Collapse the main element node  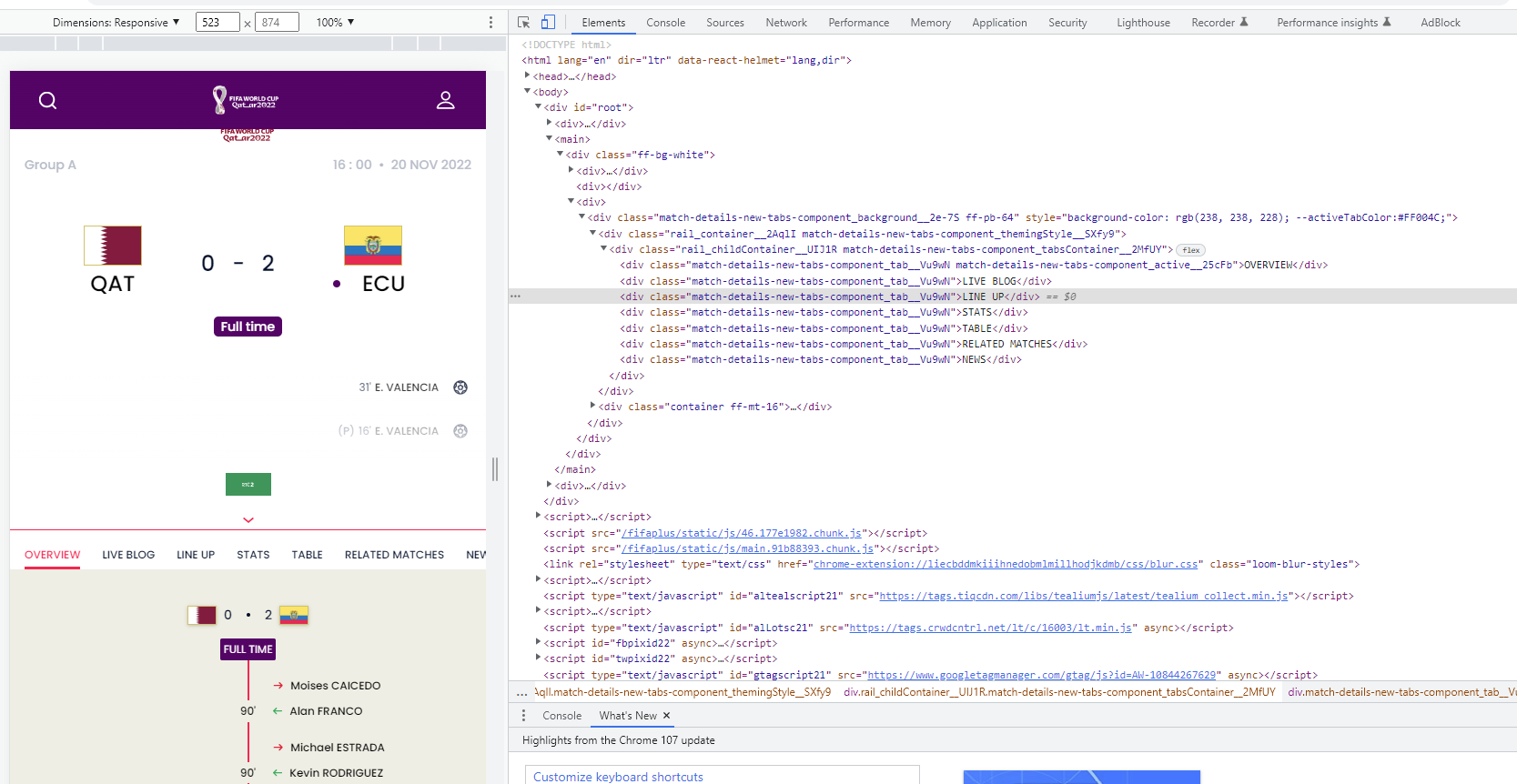[550, 139]
